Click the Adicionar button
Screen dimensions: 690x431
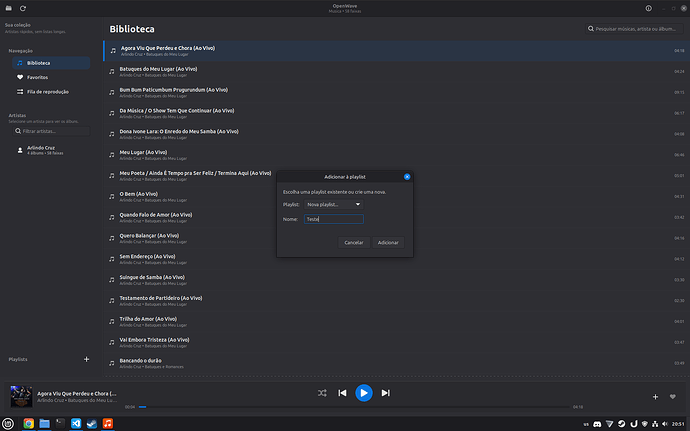388,243
